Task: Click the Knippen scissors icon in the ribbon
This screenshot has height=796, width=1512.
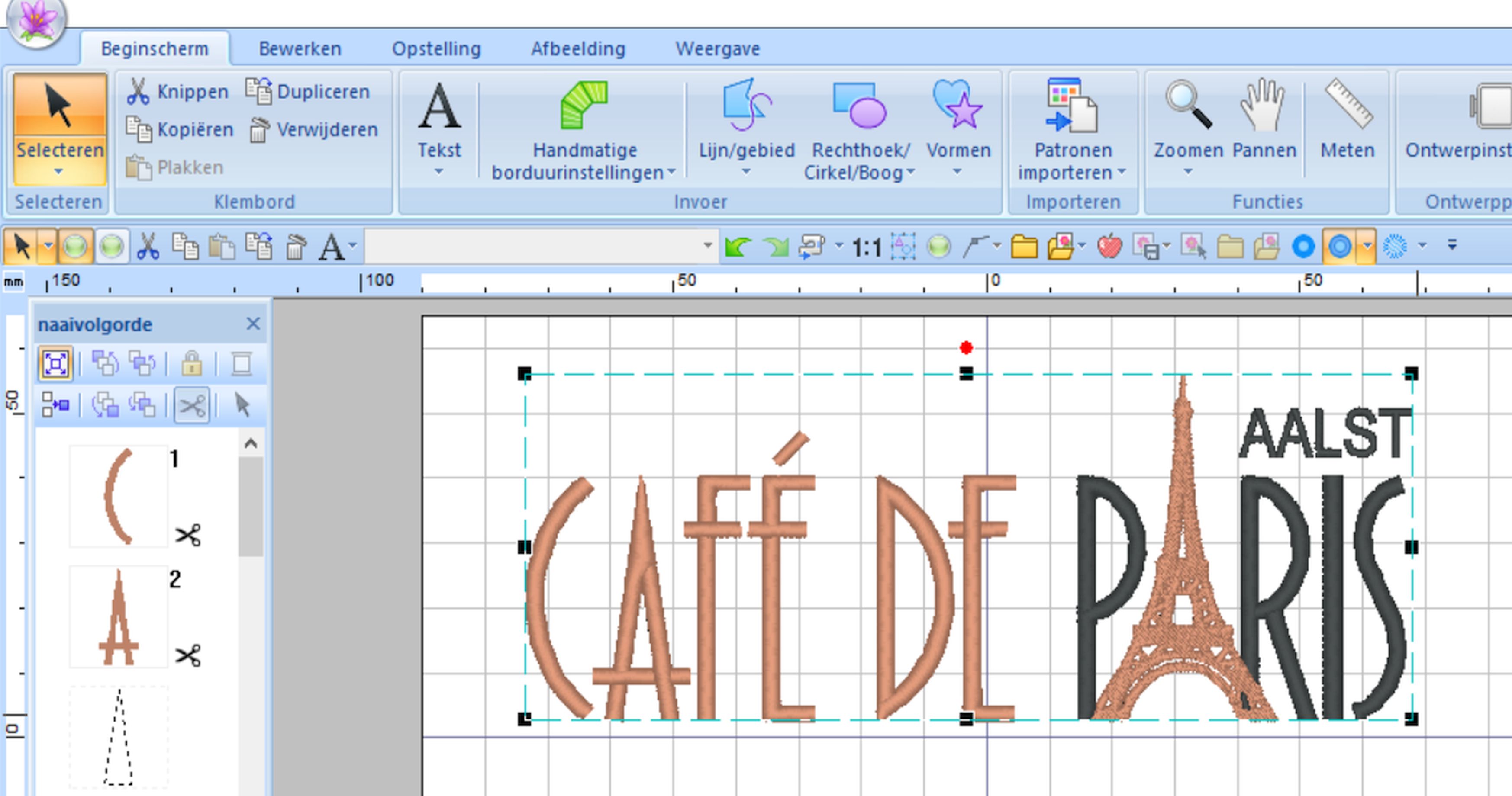Action: click(138, 92)
